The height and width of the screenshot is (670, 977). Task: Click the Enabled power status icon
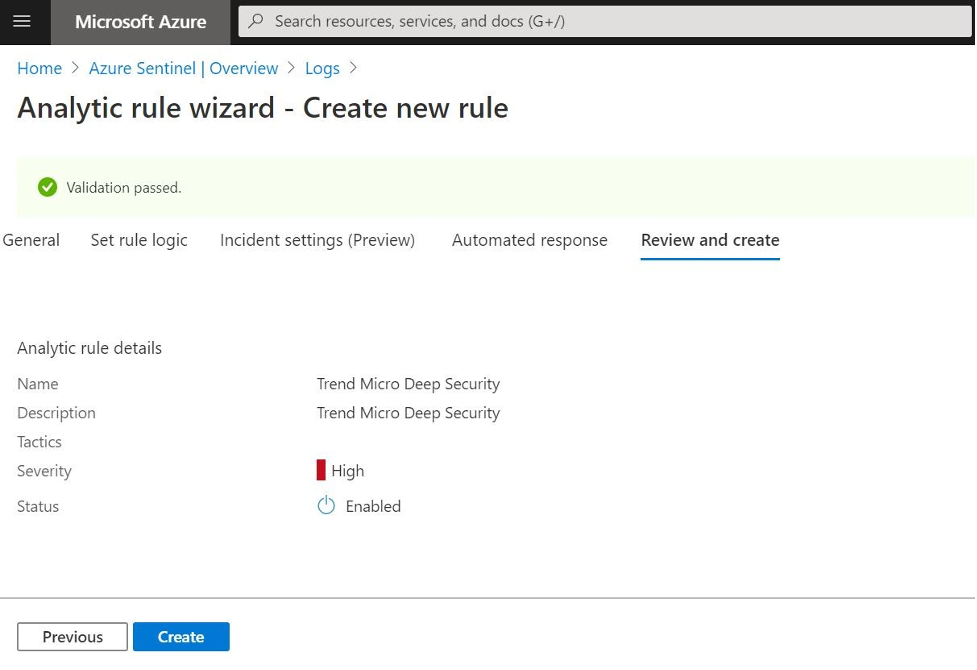(326, 505)
